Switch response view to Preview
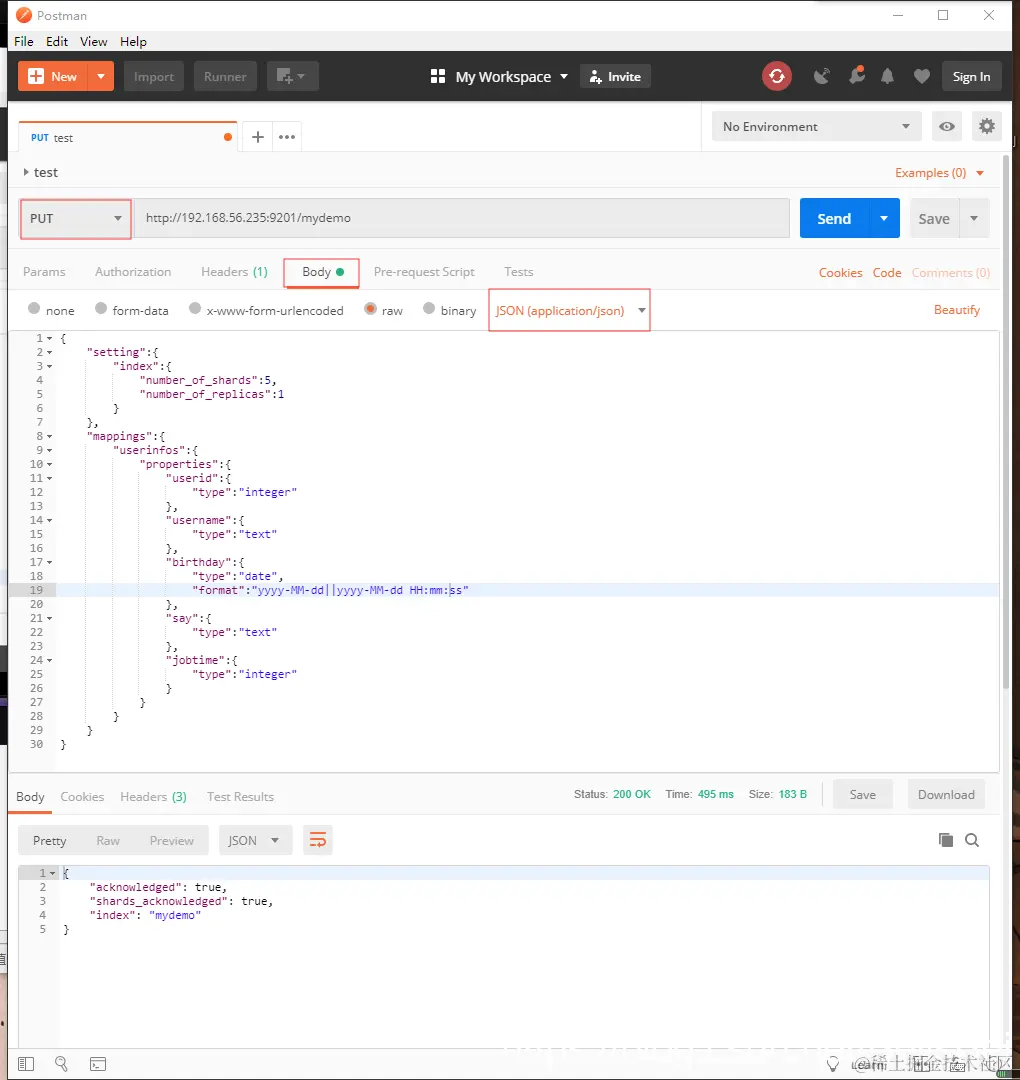 pyautogui.click(x=171, y=840)
